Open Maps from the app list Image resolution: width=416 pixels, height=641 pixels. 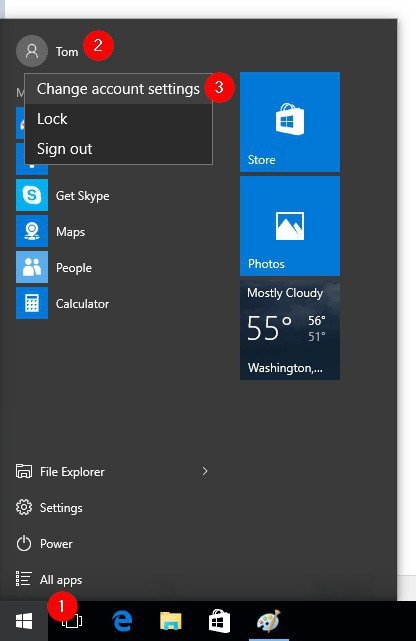point(70,232)
